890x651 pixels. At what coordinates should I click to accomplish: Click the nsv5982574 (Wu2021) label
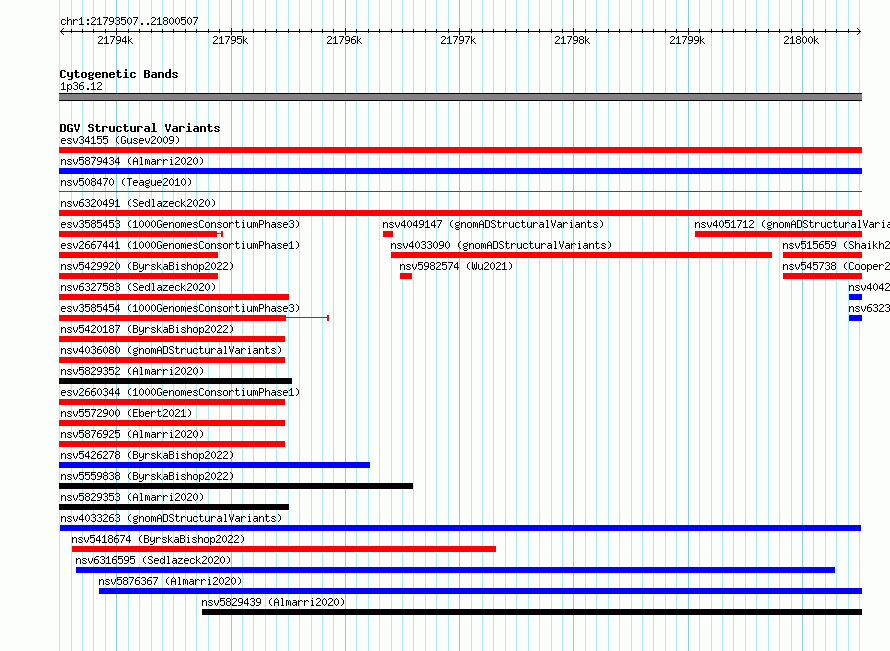point(456,266)
